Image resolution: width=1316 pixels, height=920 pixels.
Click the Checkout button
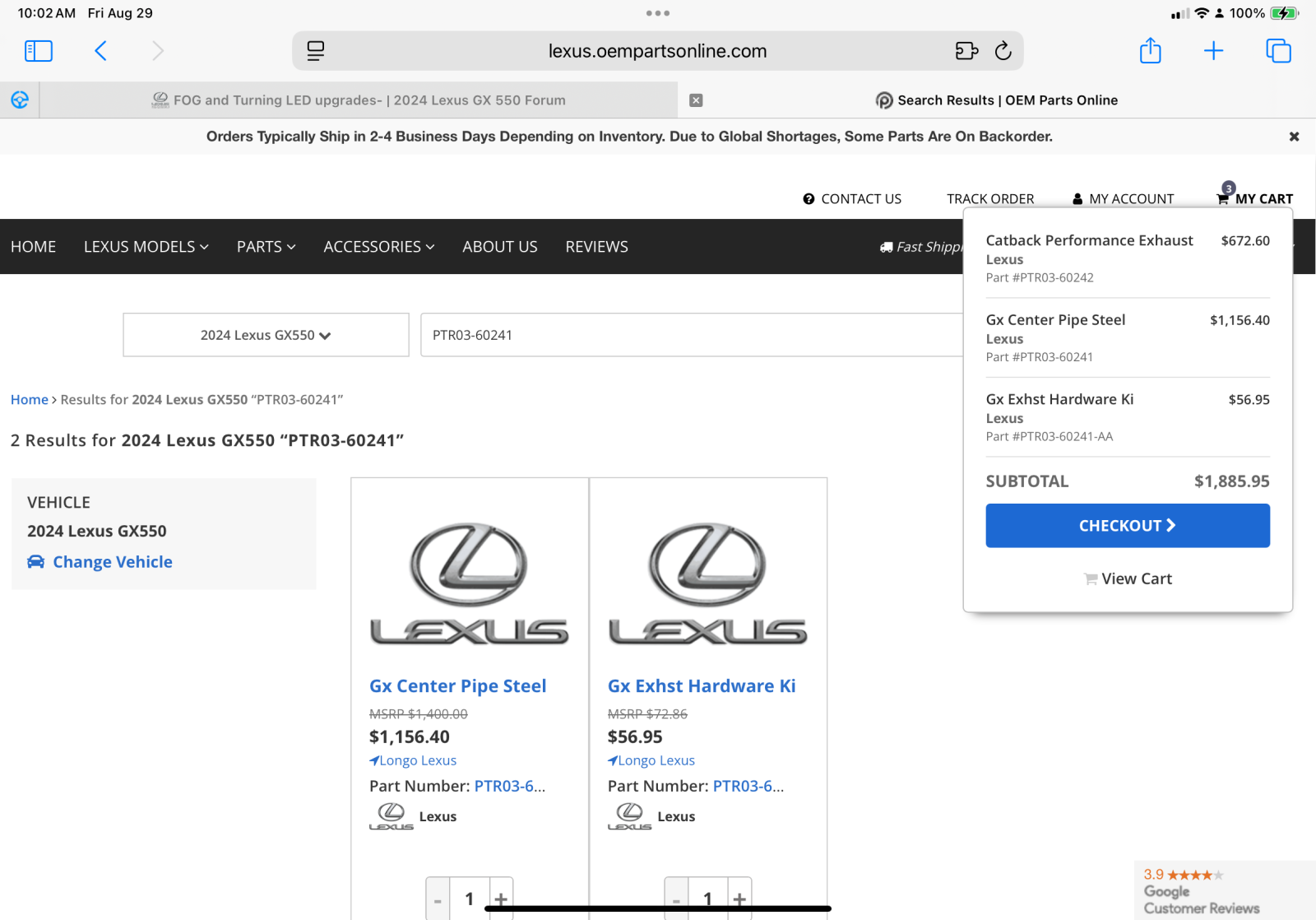1128,526
